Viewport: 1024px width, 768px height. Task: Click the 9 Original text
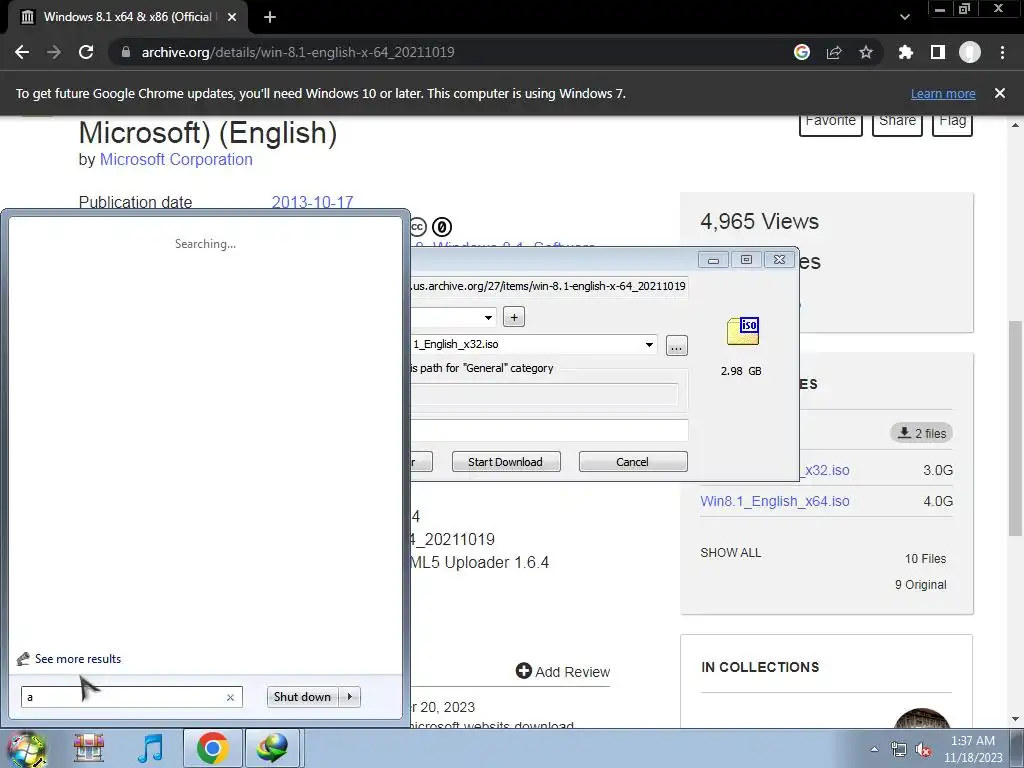tap(920, 584)
